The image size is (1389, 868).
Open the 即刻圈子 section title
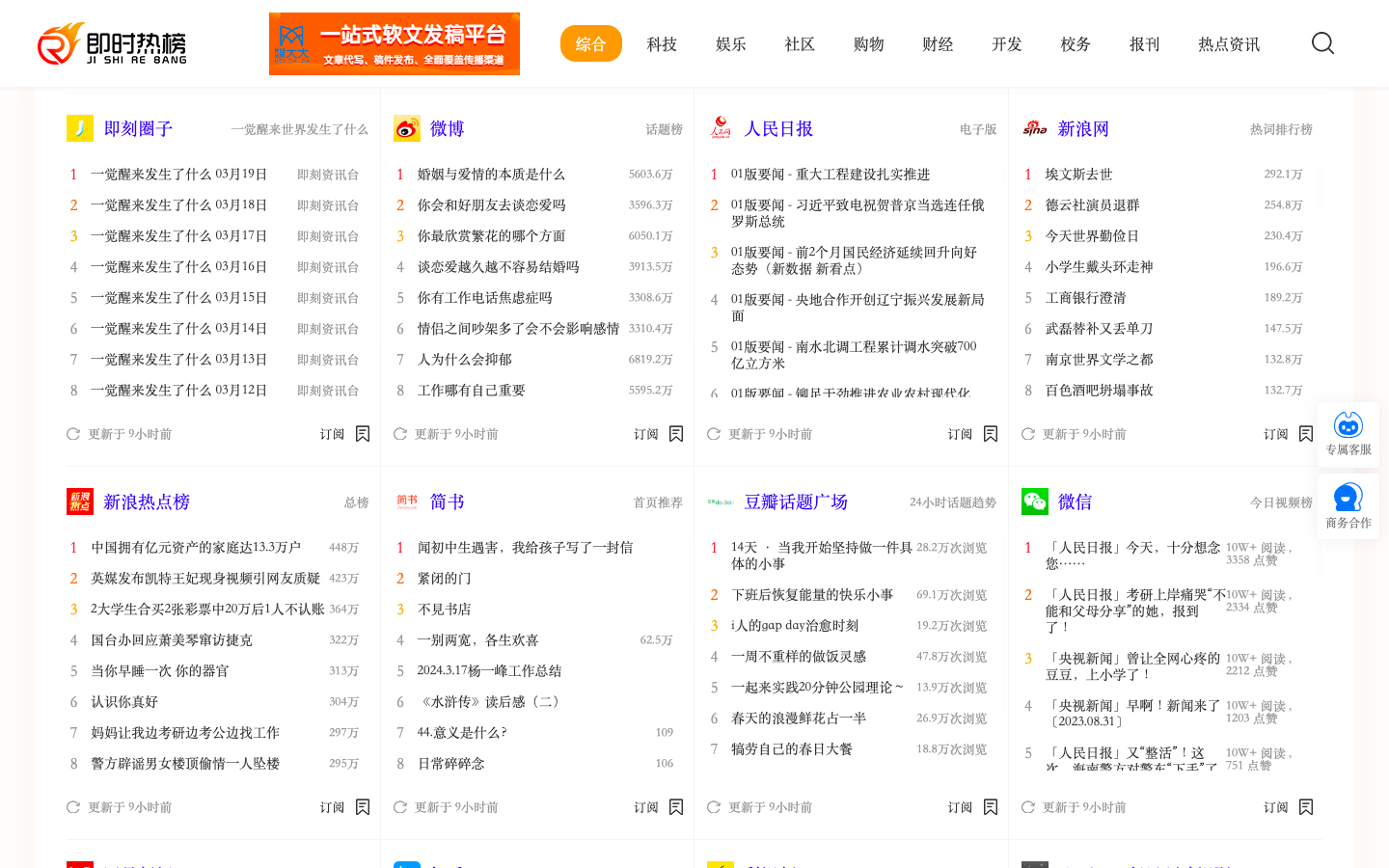pyautogui.click(x=138, y=129)
